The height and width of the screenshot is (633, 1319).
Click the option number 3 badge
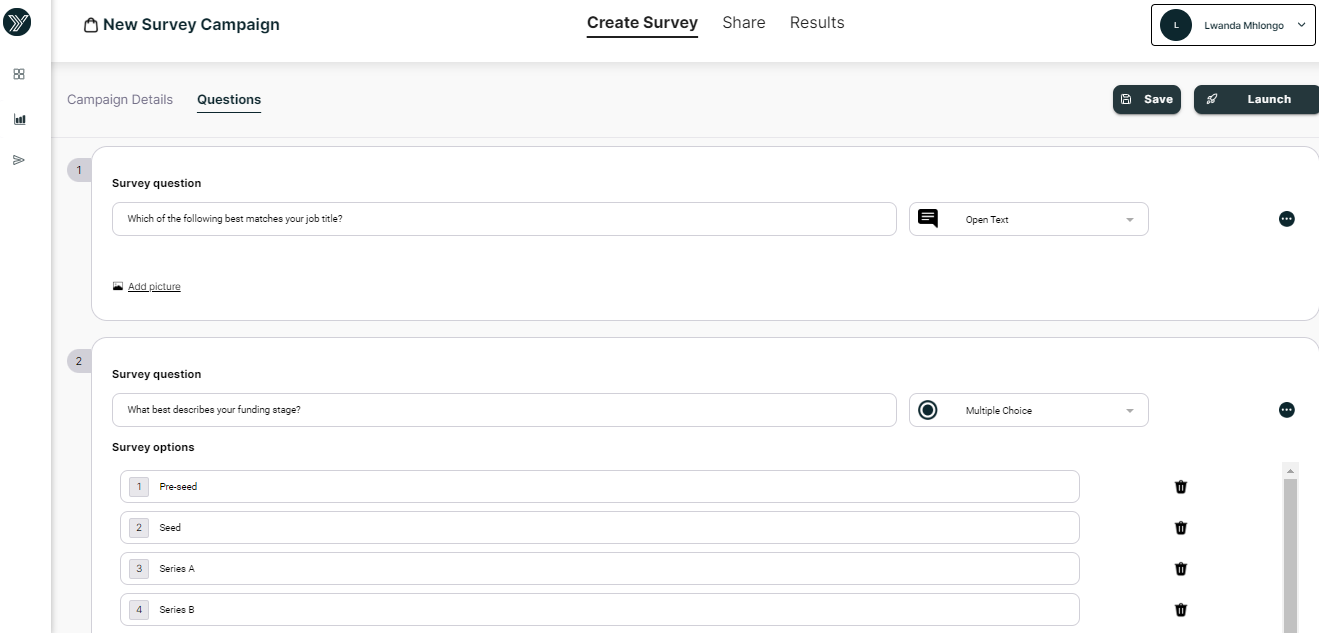[139, 569]
